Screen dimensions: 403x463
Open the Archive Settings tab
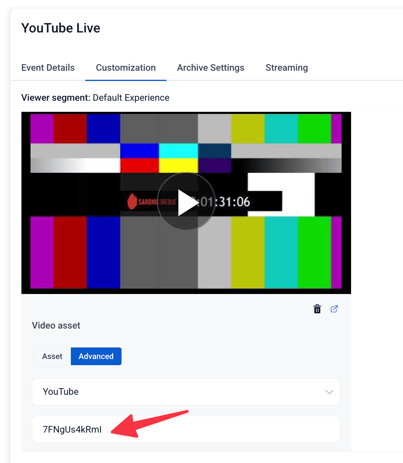point(210,68)
